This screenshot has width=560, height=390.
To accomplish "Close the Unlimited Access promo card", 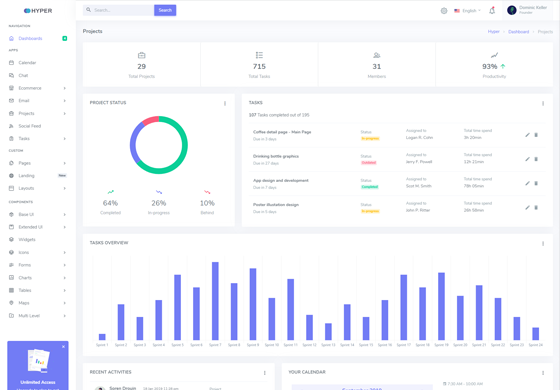I will [63, 346].
